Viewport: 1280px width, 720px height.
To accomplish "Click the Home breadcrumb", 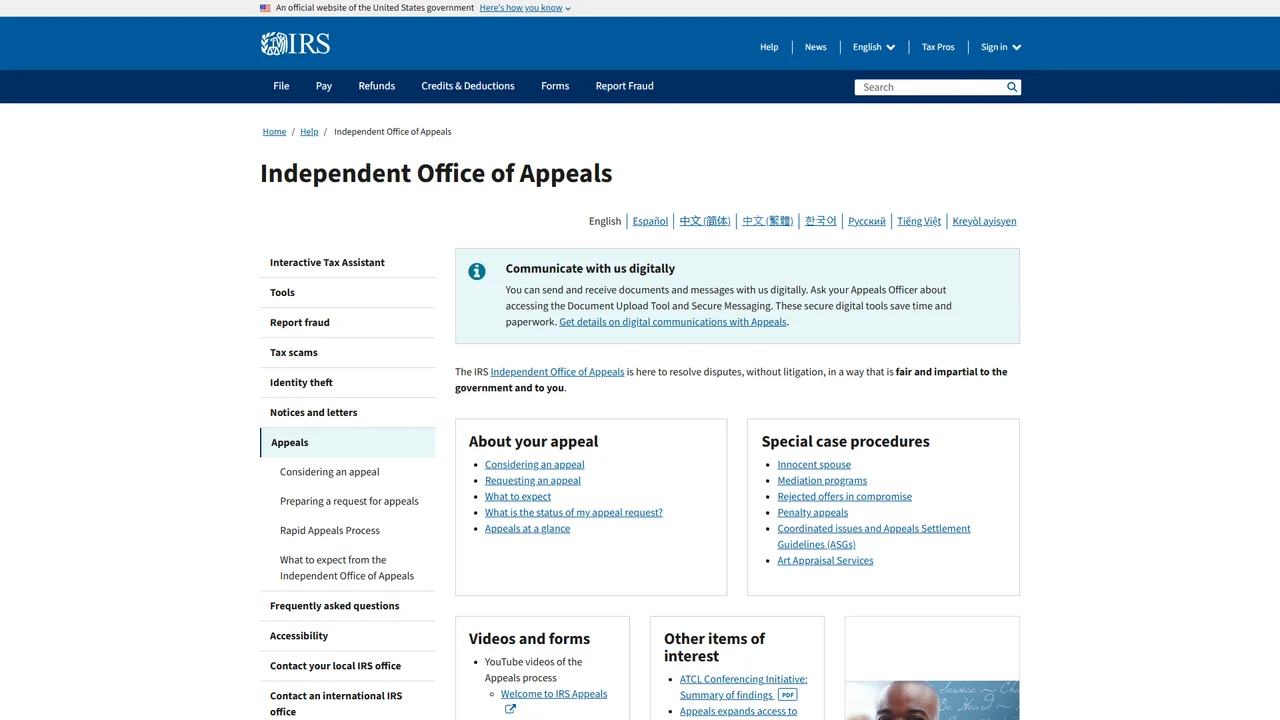I will [274, 132].
